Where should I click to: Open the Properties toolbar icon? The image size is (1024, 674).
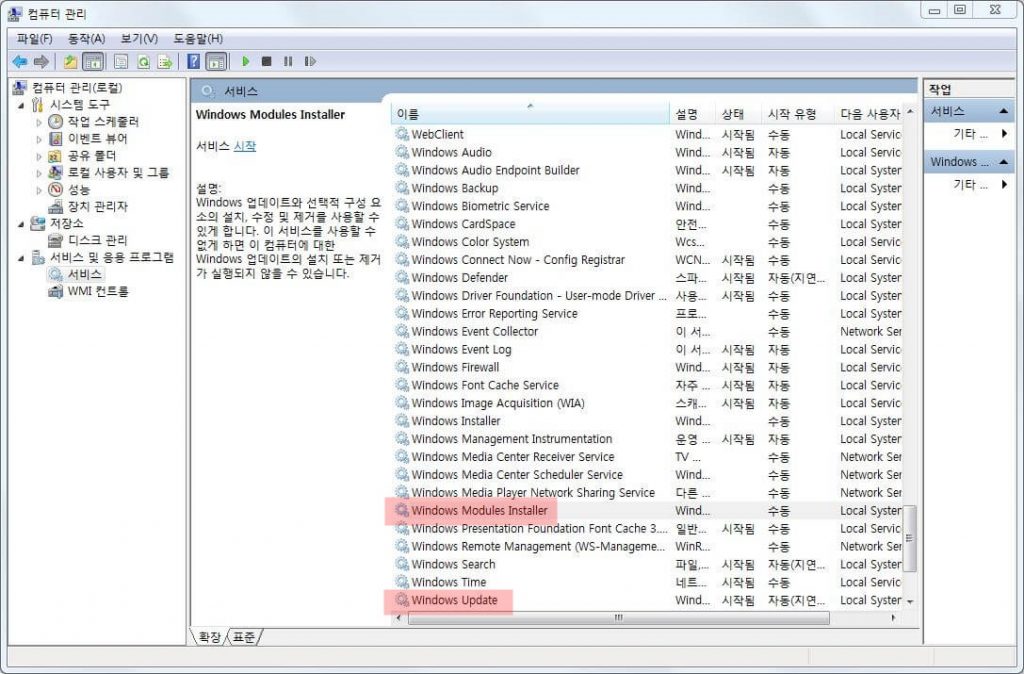tap(121, 61)
